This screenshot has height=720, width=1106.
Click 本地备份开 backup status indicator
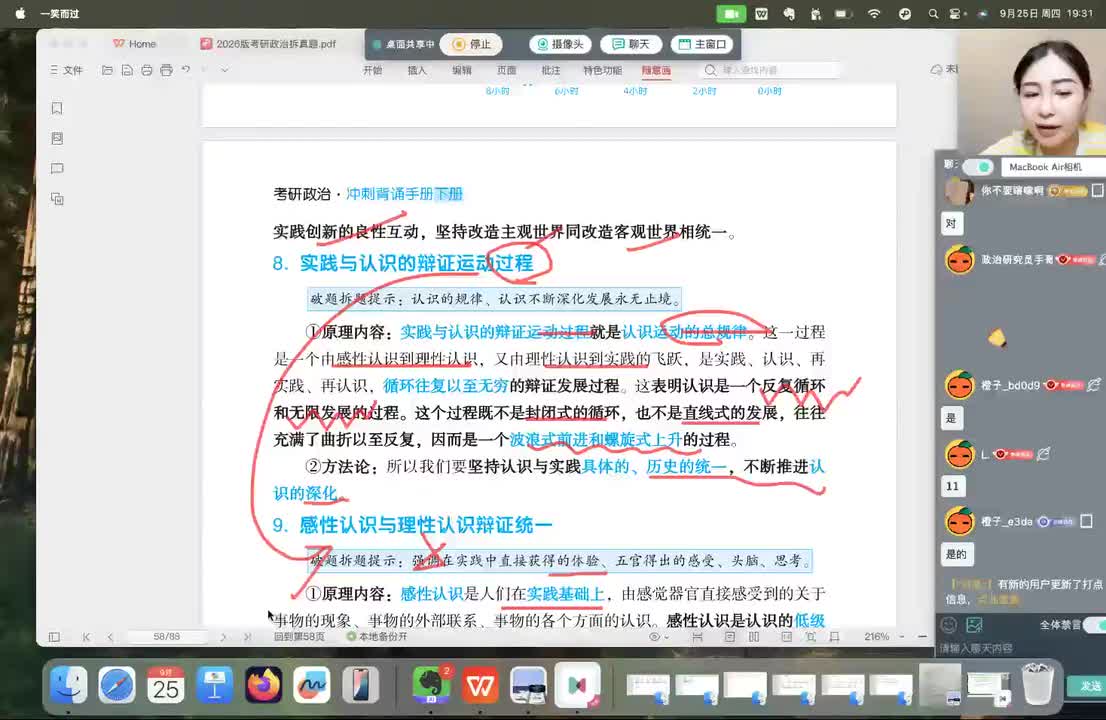(377, 636)
